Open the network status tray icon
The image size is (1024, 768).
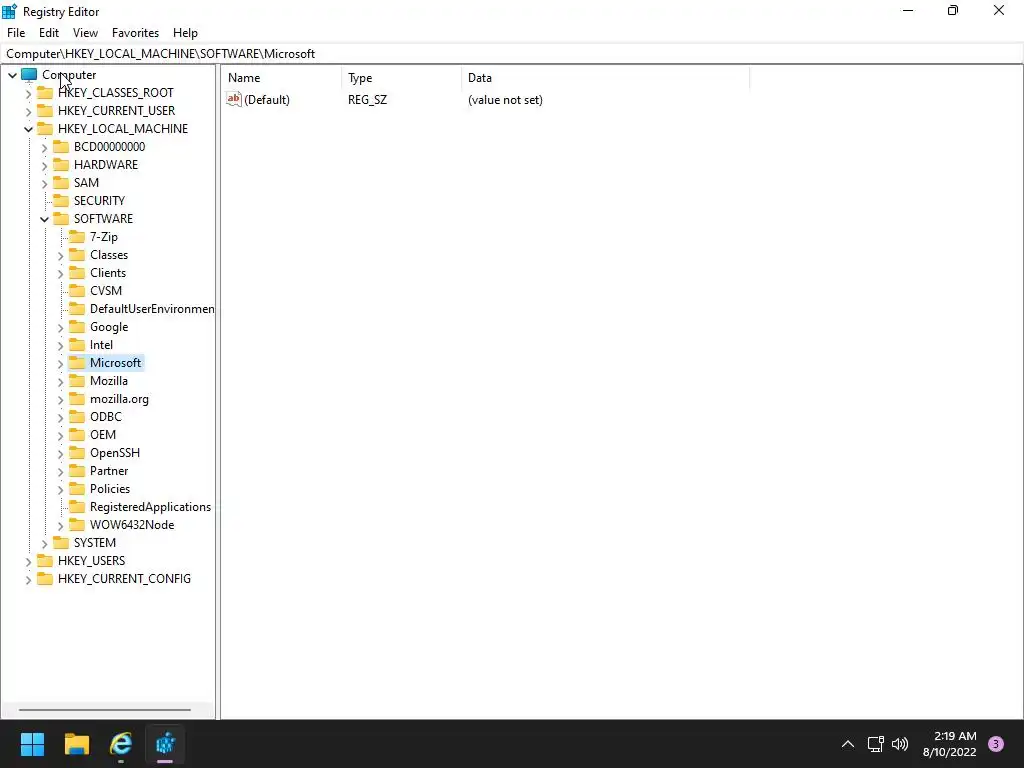[x=875, y=744]
